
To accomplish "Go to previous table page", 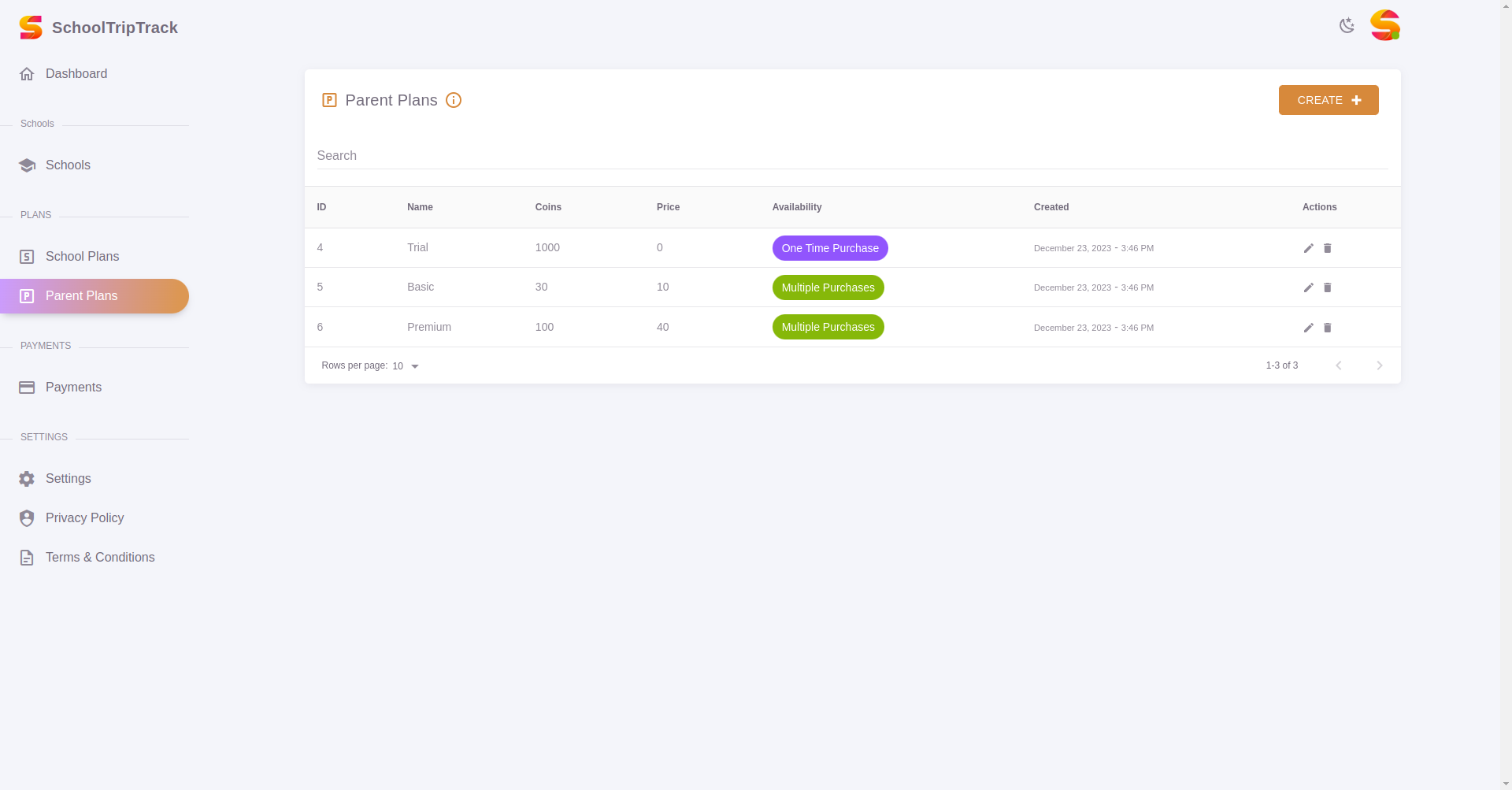I will click(1338, 365).
